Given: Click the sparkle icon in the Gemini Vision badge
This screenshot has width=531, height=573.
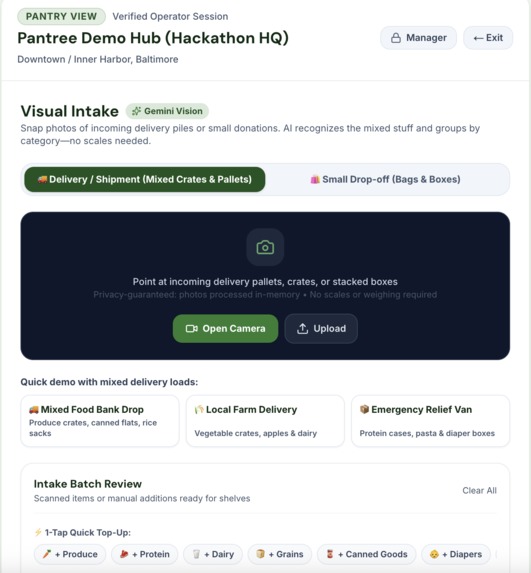Looking at the screenshot, I should point(136,111).
